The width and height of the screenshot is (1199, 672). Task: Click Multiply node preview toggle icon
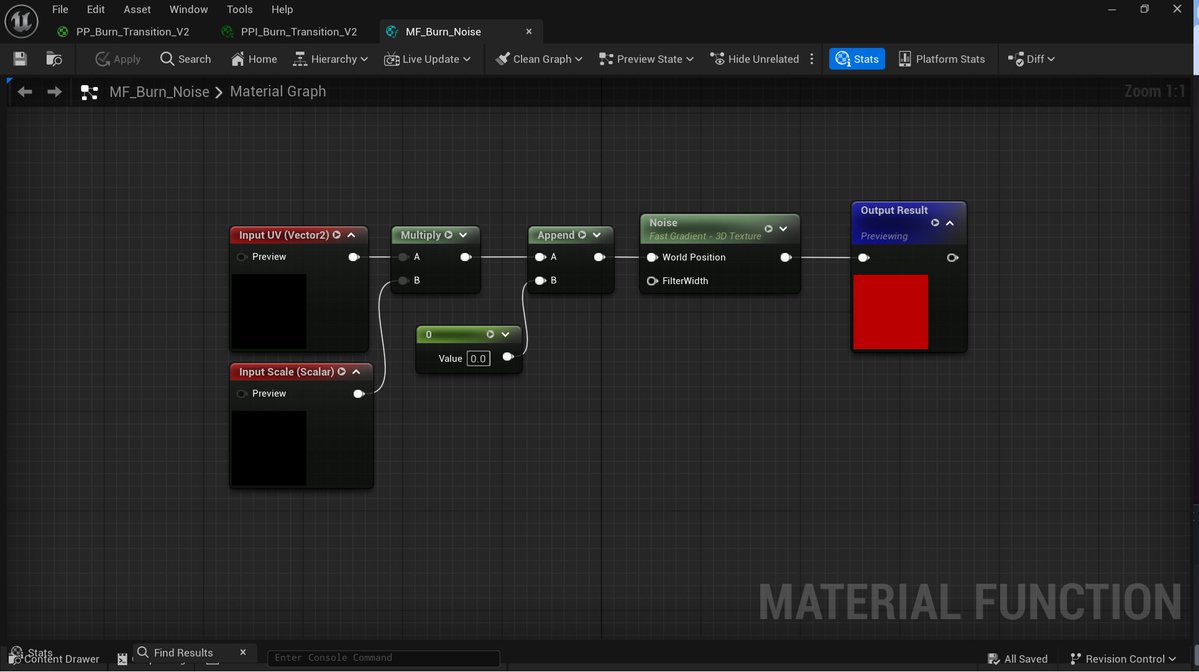449,235
